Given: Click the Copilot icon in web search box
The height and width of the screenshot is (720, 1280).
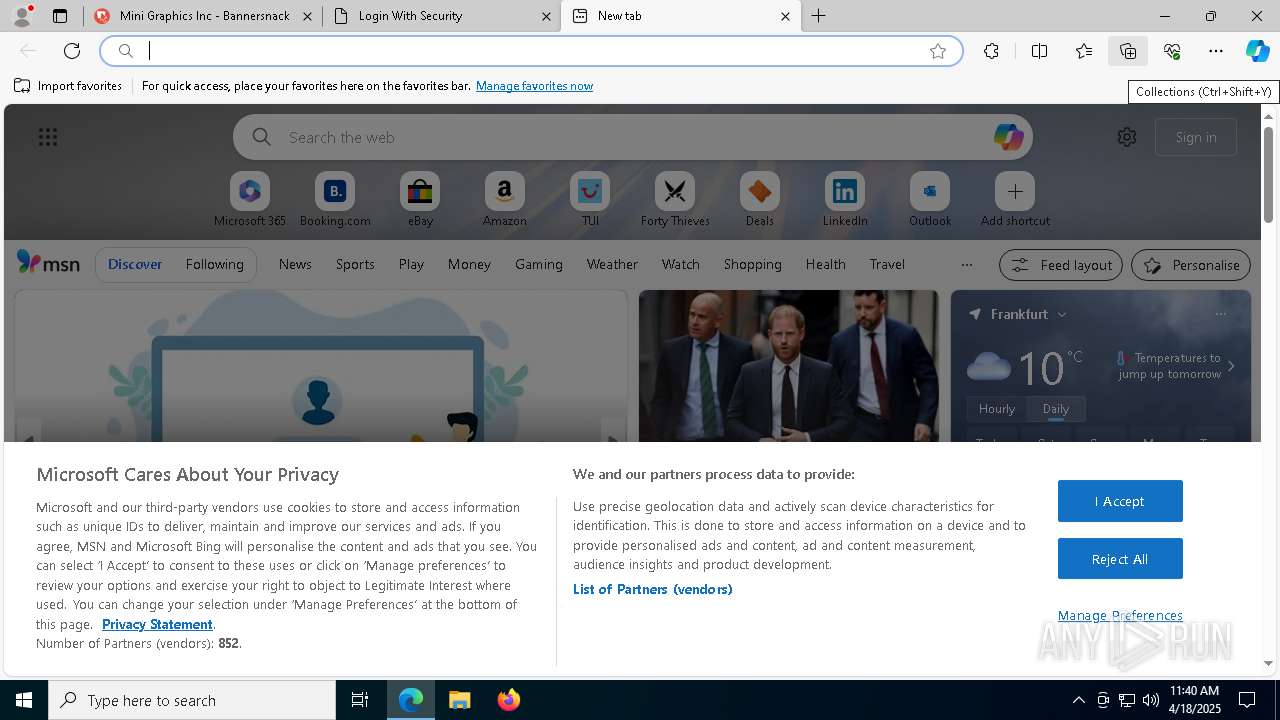Looking at the screenshot, I should [1008, 137].
